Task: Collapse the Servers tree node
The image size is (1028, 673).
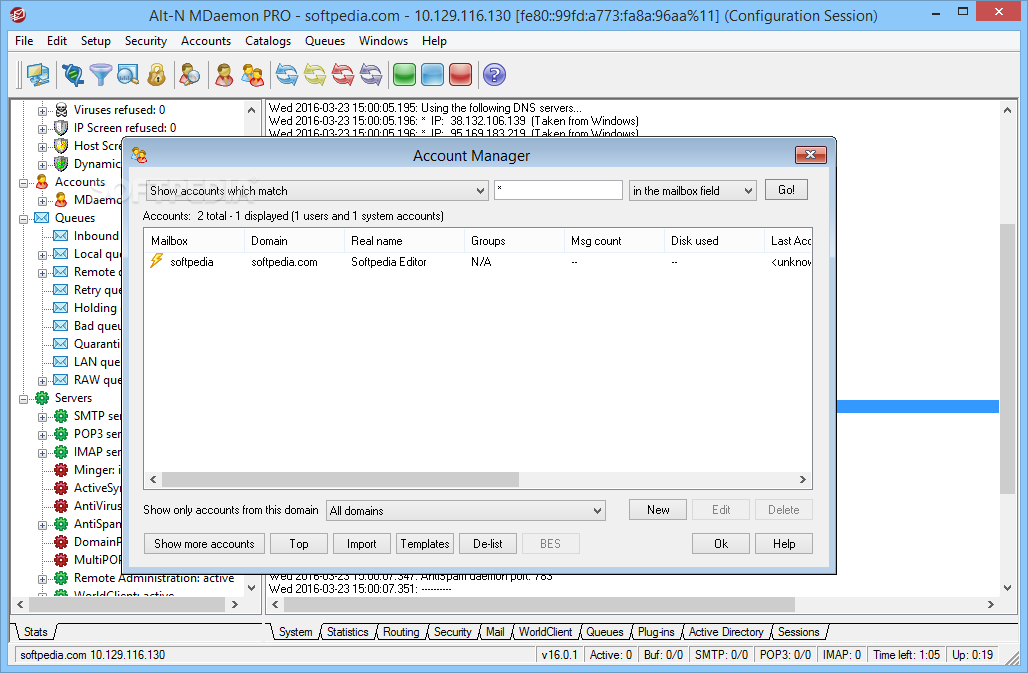Action: click(24, 399)
